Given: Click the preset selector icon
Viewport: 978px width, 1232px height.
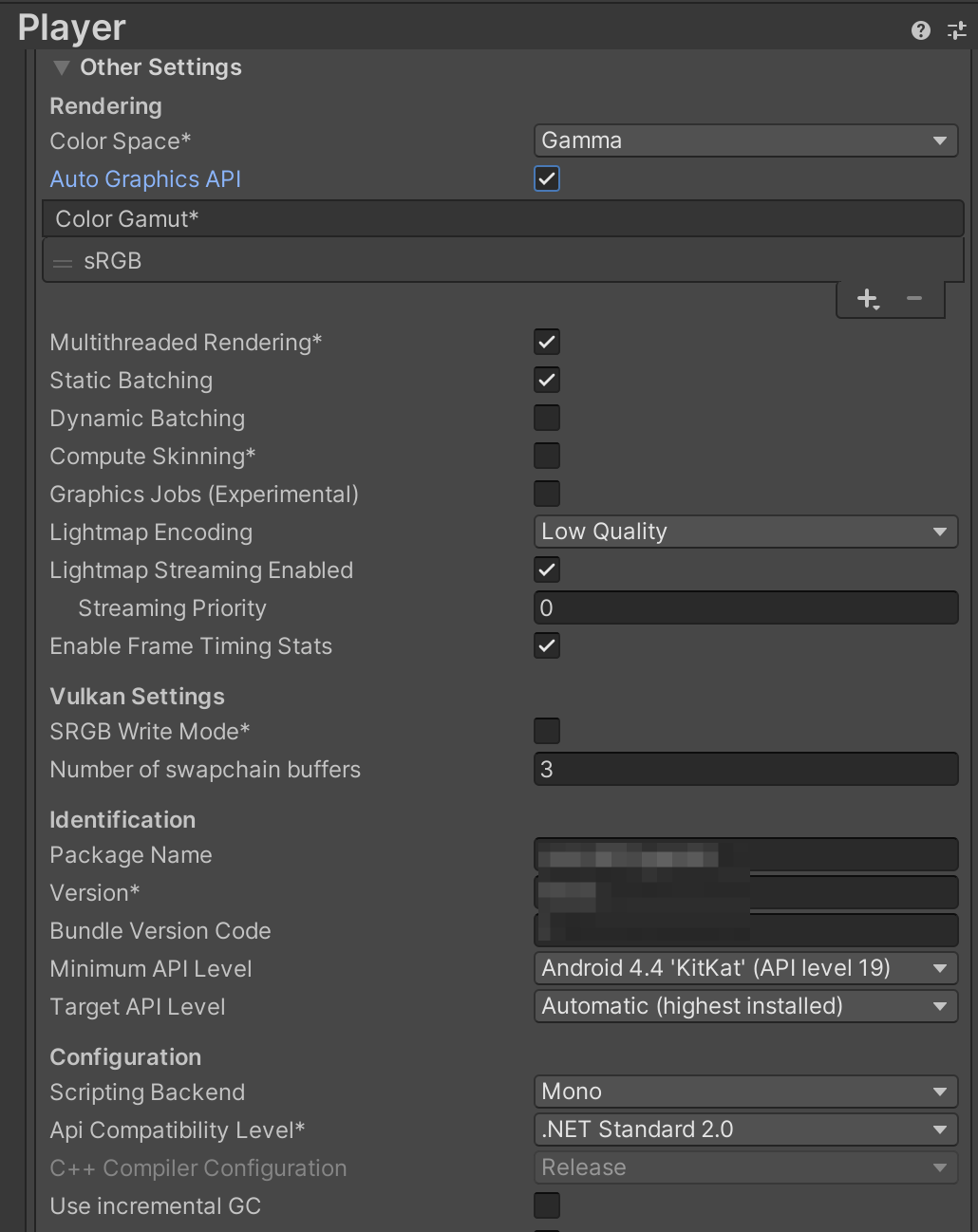Looking at the screenshot, I should click(955, 29).
